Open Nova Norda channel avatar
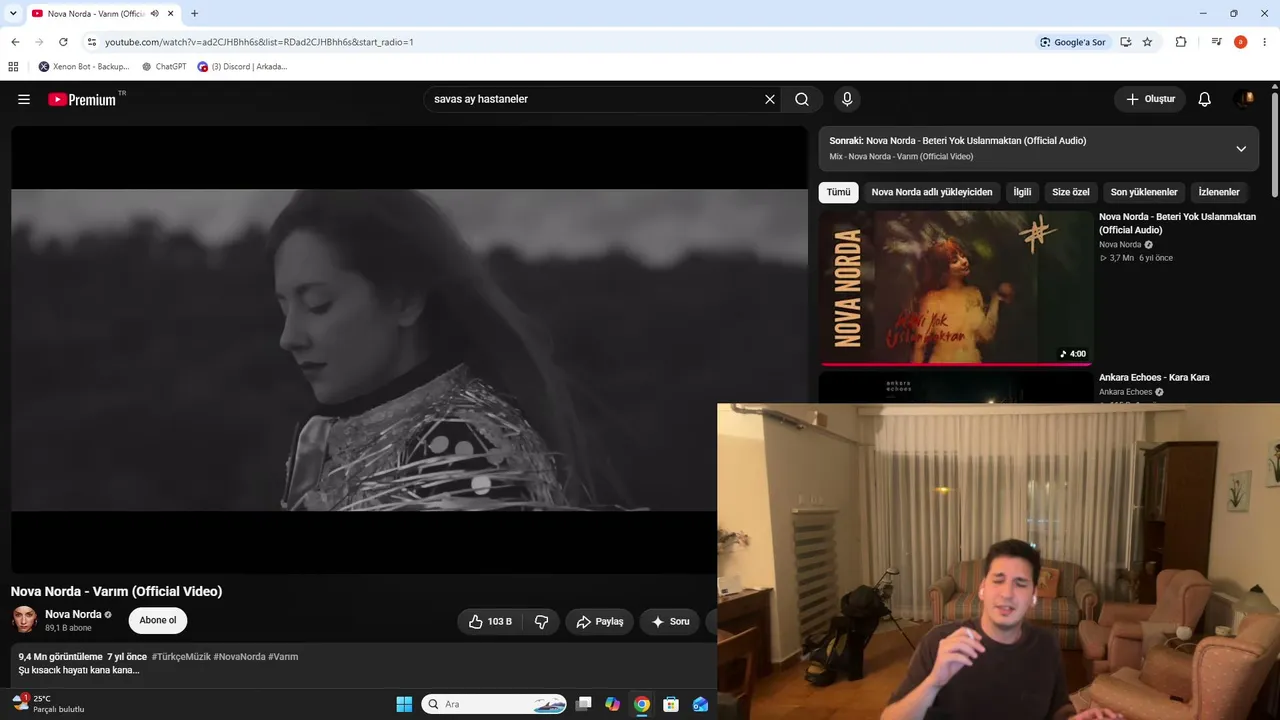Screen dimensions: 1280x720 click(25, 620)
